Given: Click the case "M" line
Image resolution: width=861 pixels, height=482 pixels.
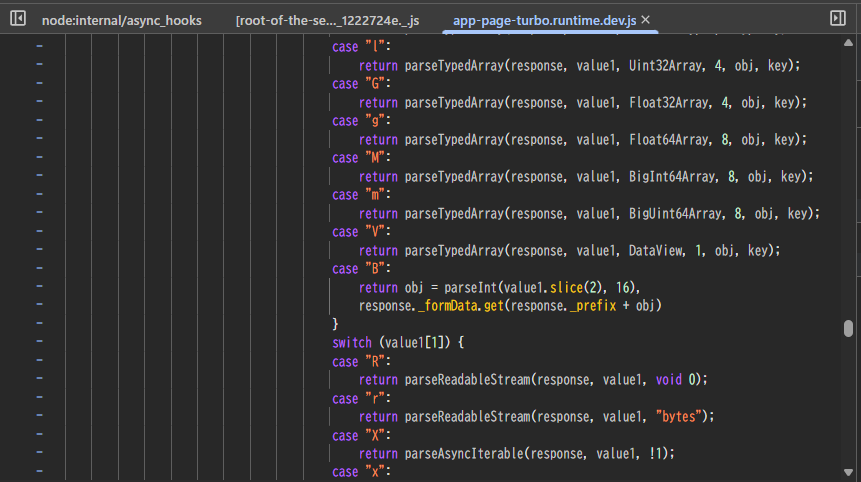Looking at the screenshot, I should click(x=361, y=158).
